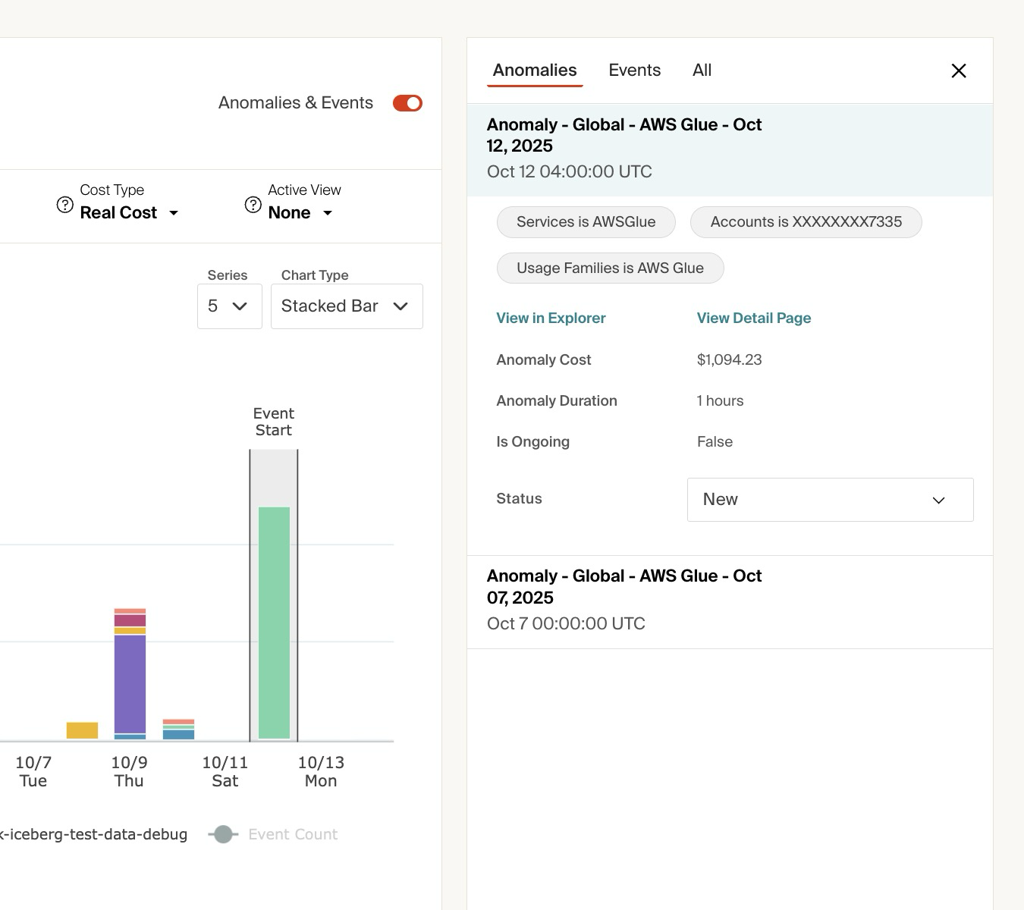The image size is (1024, 910).
Task: Toggle Event Count legend marker
Action: click(223, 834)
